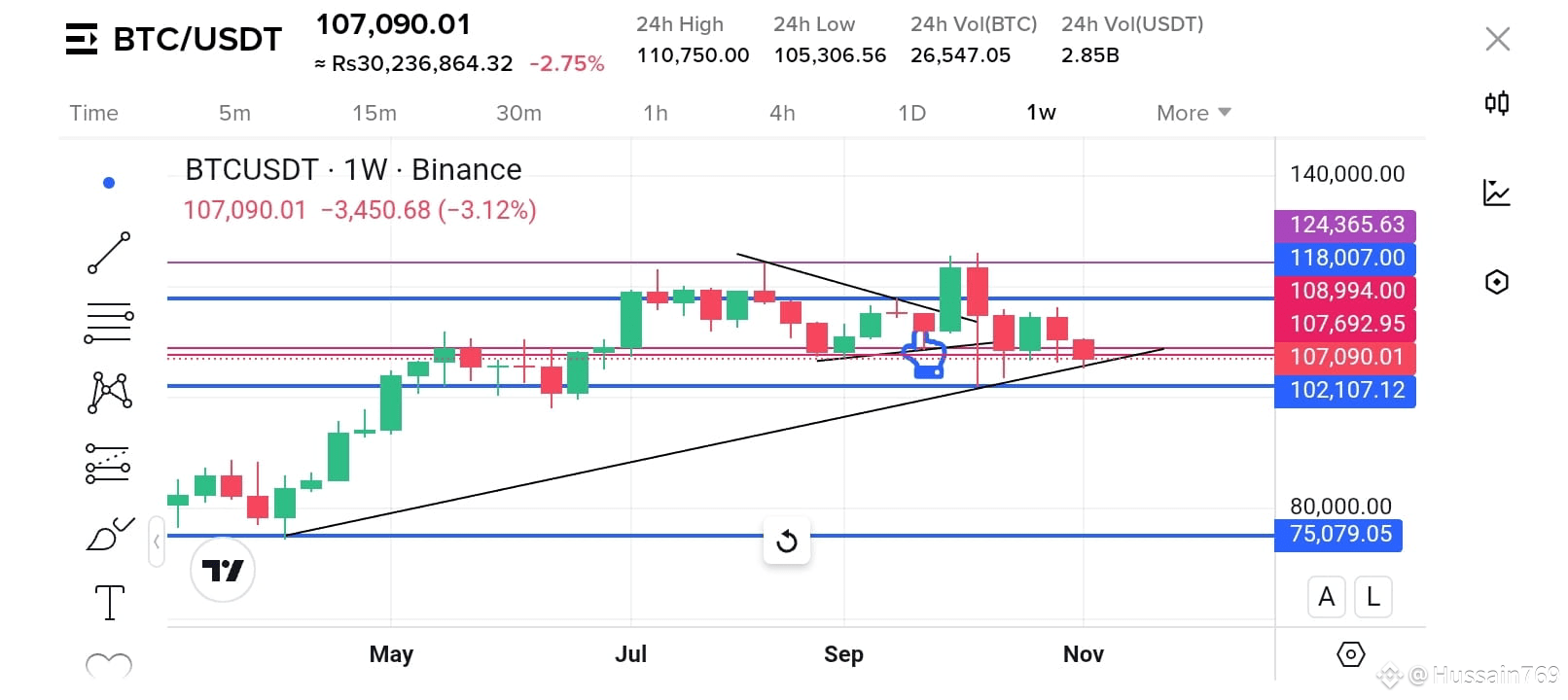The image size is (1568, 700).
Task: Switch to the 30m timeframe
Action: [x=518, y=113]
